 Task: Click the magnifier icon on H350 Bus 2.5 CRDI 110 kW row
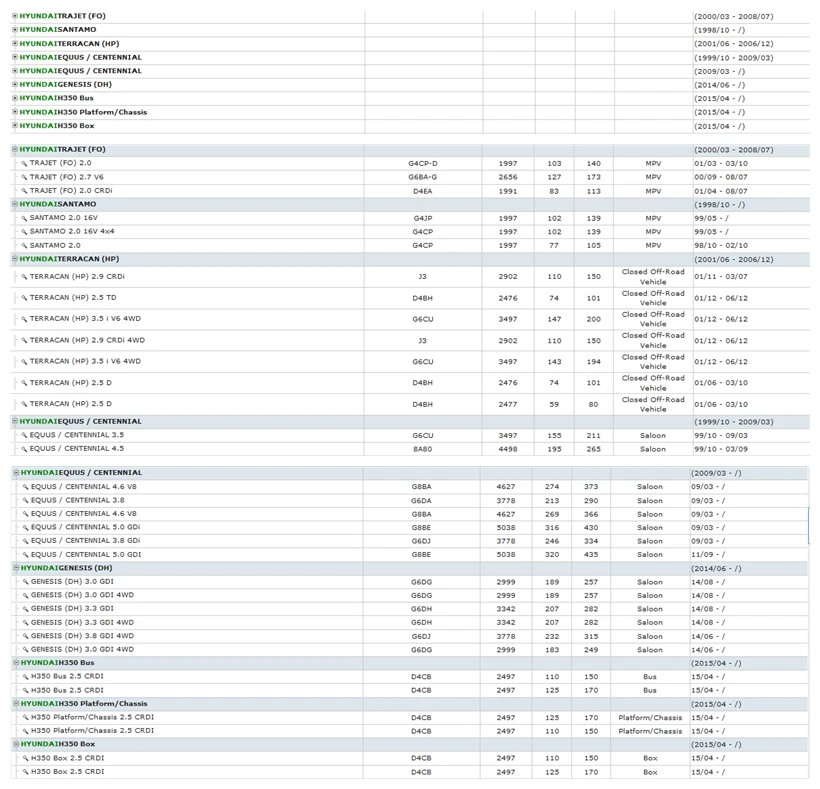pos(25,677)
